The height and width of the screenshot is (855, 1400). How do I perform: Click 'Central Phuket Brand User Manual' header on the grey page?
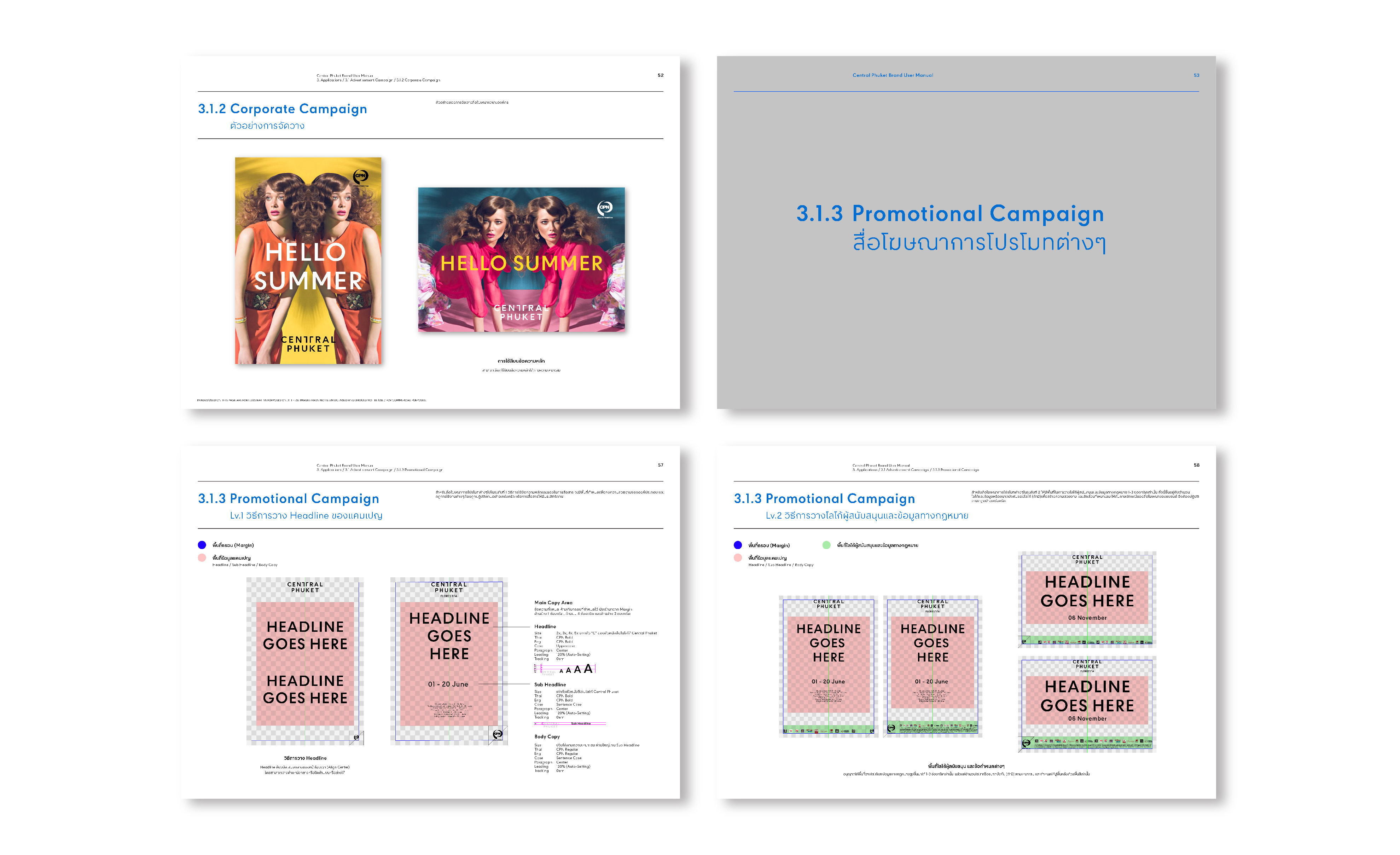(x=893, y=75)
